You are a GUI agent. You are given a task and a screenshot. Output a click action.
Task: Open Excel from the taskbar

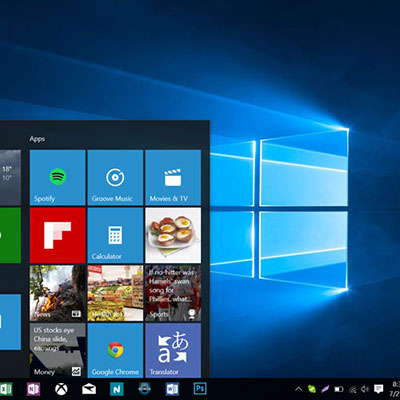coord(6,389)
